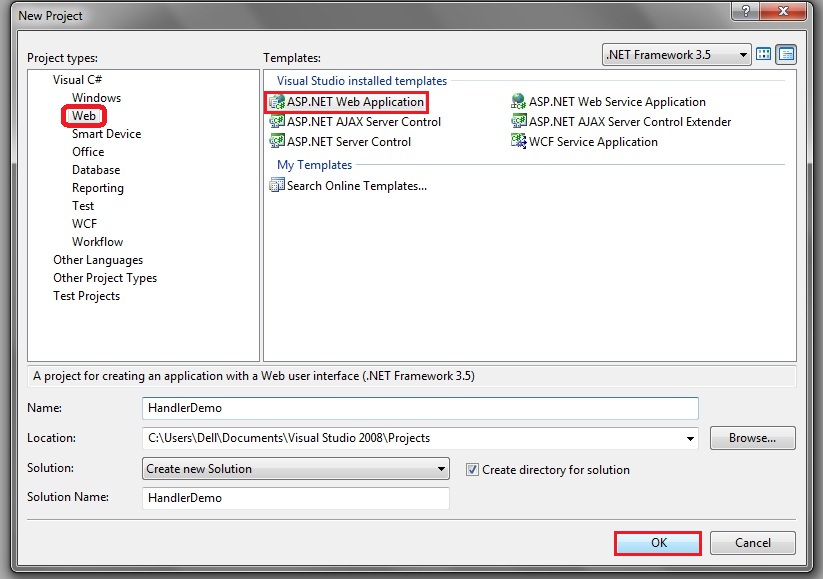823x579 pixels.
Task: Select the ASP.NET Server Control label
Action: (349, 142)
